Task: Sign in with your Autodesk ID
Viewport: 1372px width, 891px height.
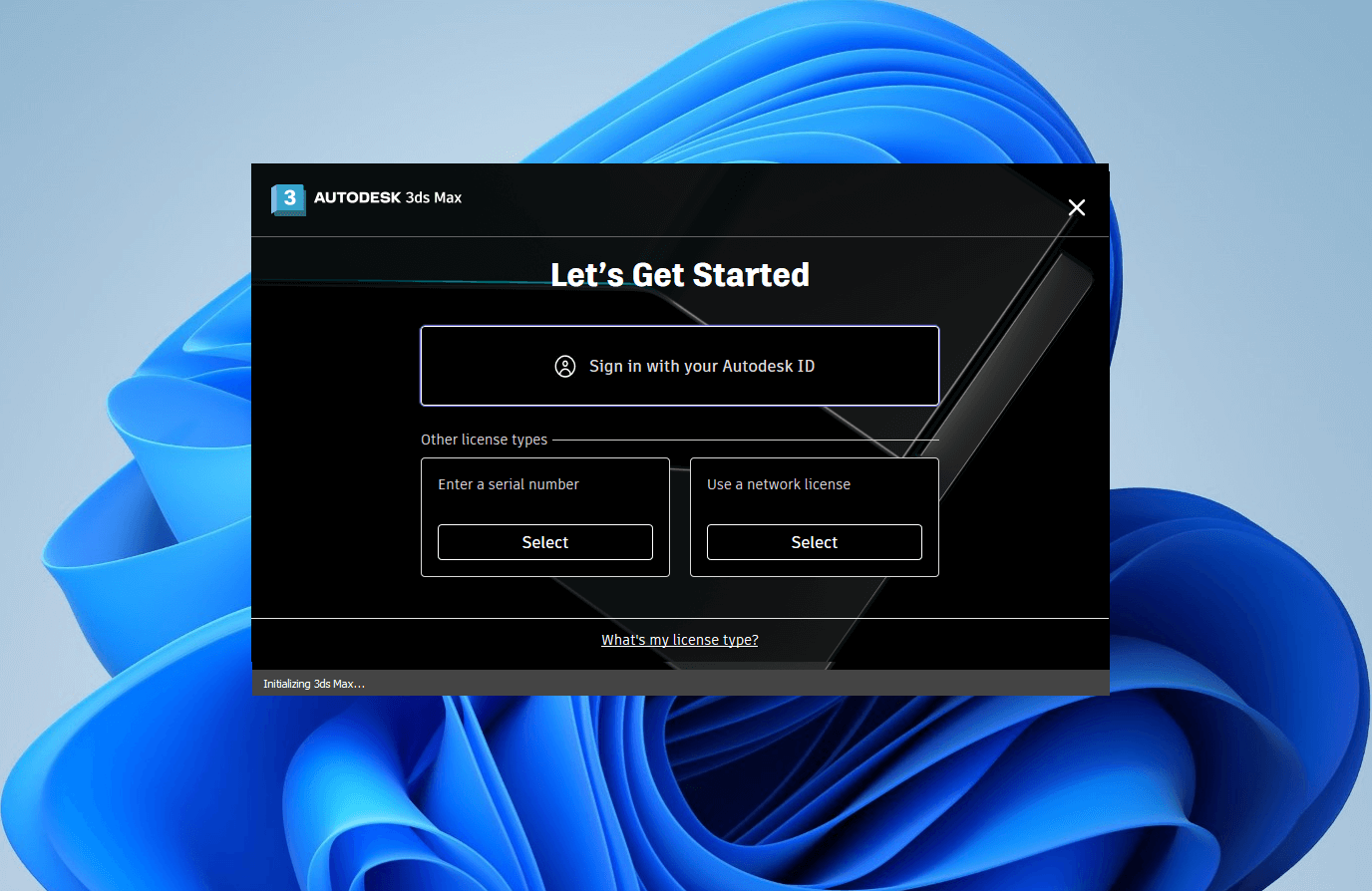Action: (680, 366)
